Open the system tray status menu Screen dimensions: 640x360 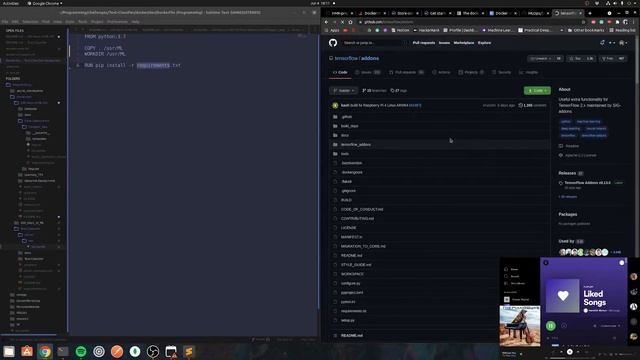coord(620,3)
